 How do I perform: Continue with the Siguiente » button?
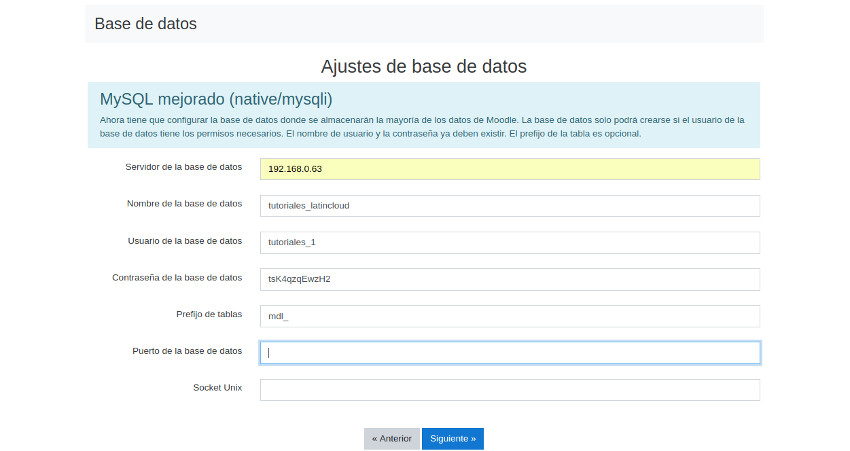tap(453, 439)
